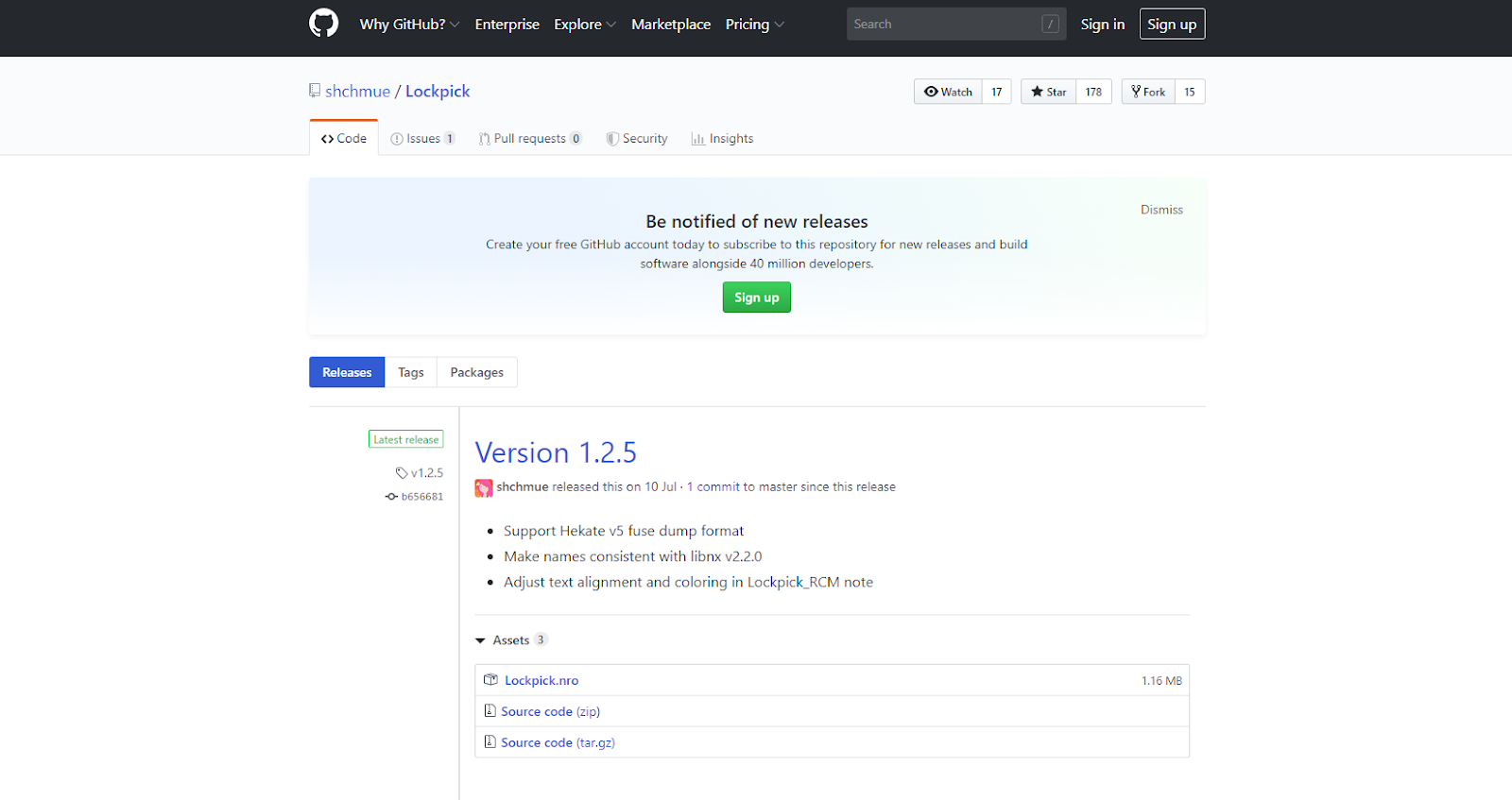Viewport: 1512px width, 800px height.
Task: Dismiss the release notification banner
Action: pyautogui.click(x=1161, y=210)
